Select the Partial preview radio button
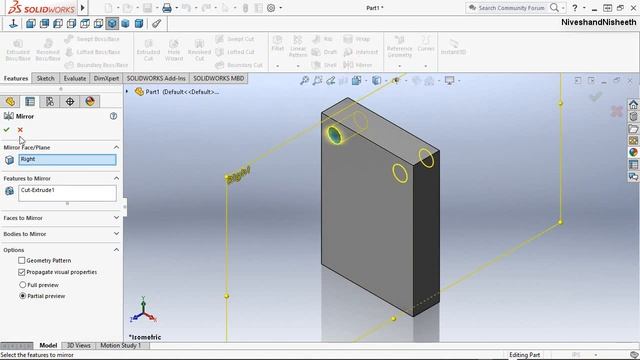The width and height of the screenshot is (640, 360). (x=23, y=296)
